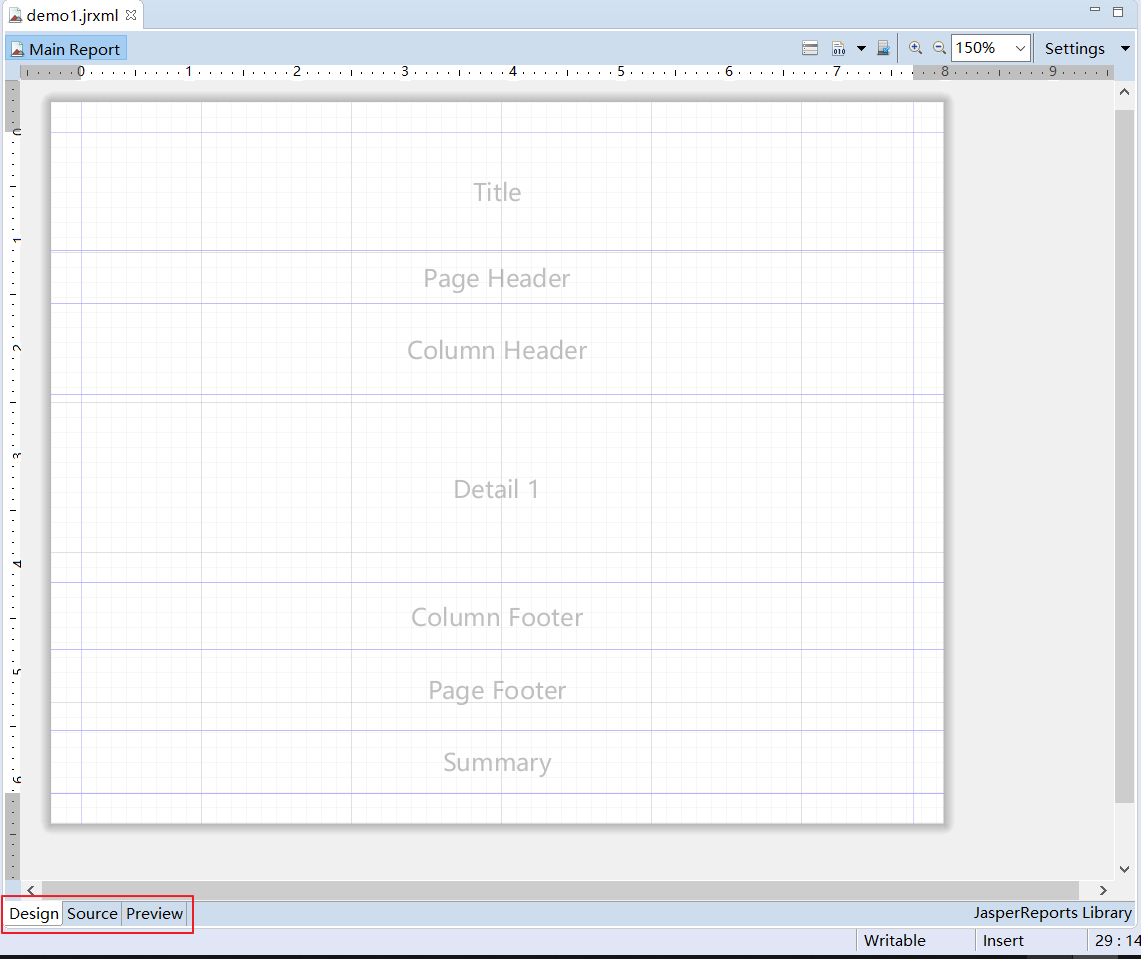Click the zoom out magnifier icon
The height and width of the screenshot is (959, 1141).
click(x=939, y=48)
